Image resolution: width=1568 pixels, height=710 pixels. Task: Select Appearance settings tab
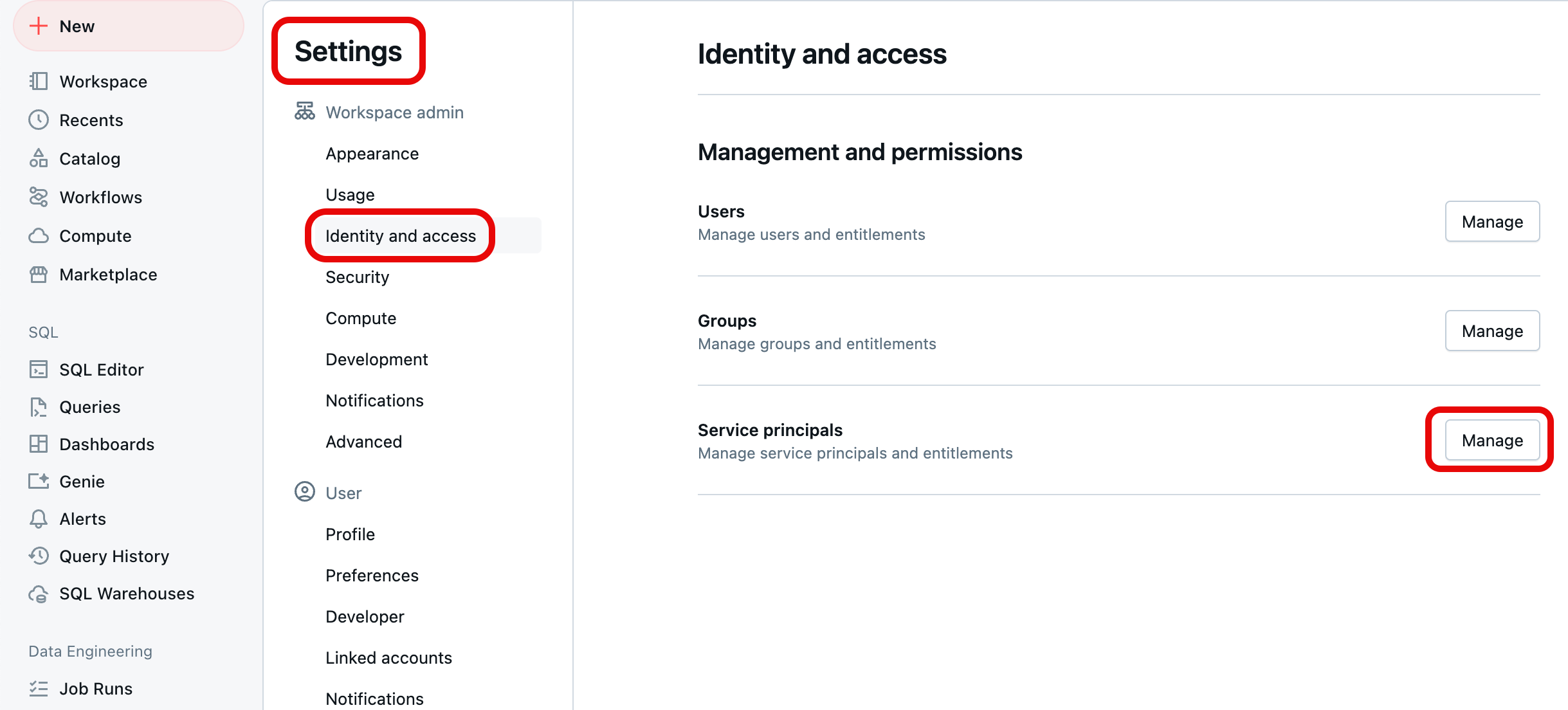click(x=373, y=153)
